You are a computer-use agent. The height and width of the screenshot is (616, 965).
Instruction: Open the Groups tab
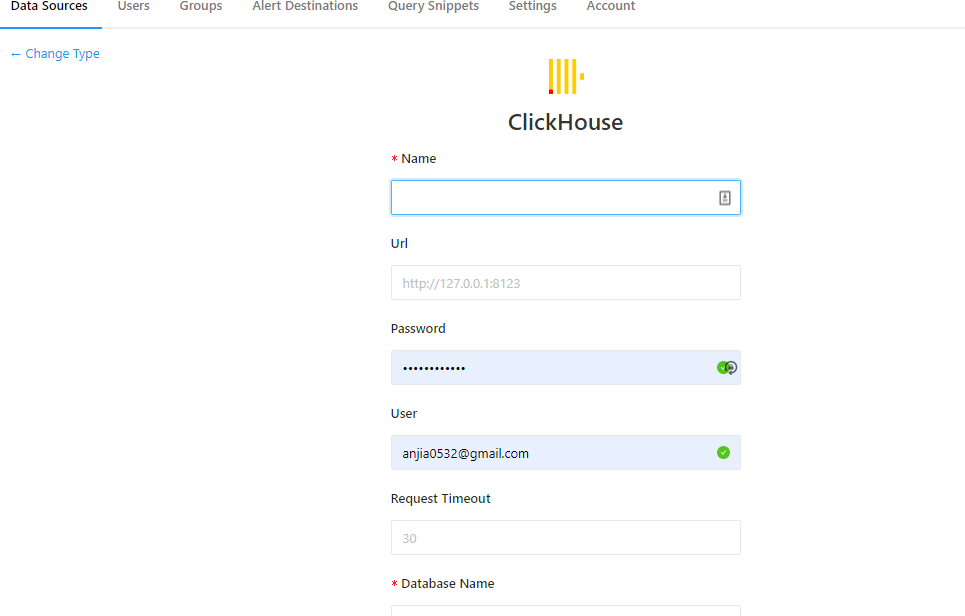pos(201,7)
